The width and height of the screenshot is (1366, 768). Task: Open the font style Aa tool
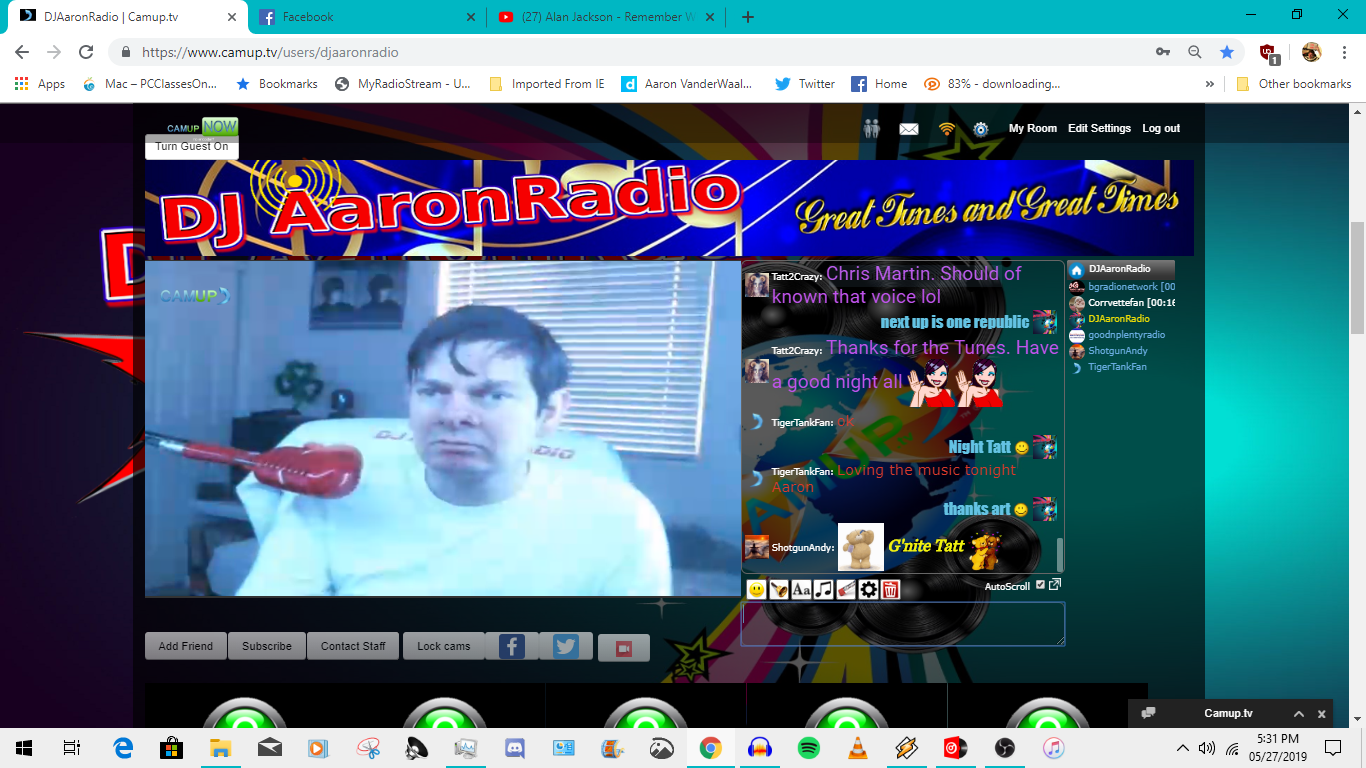801,590
